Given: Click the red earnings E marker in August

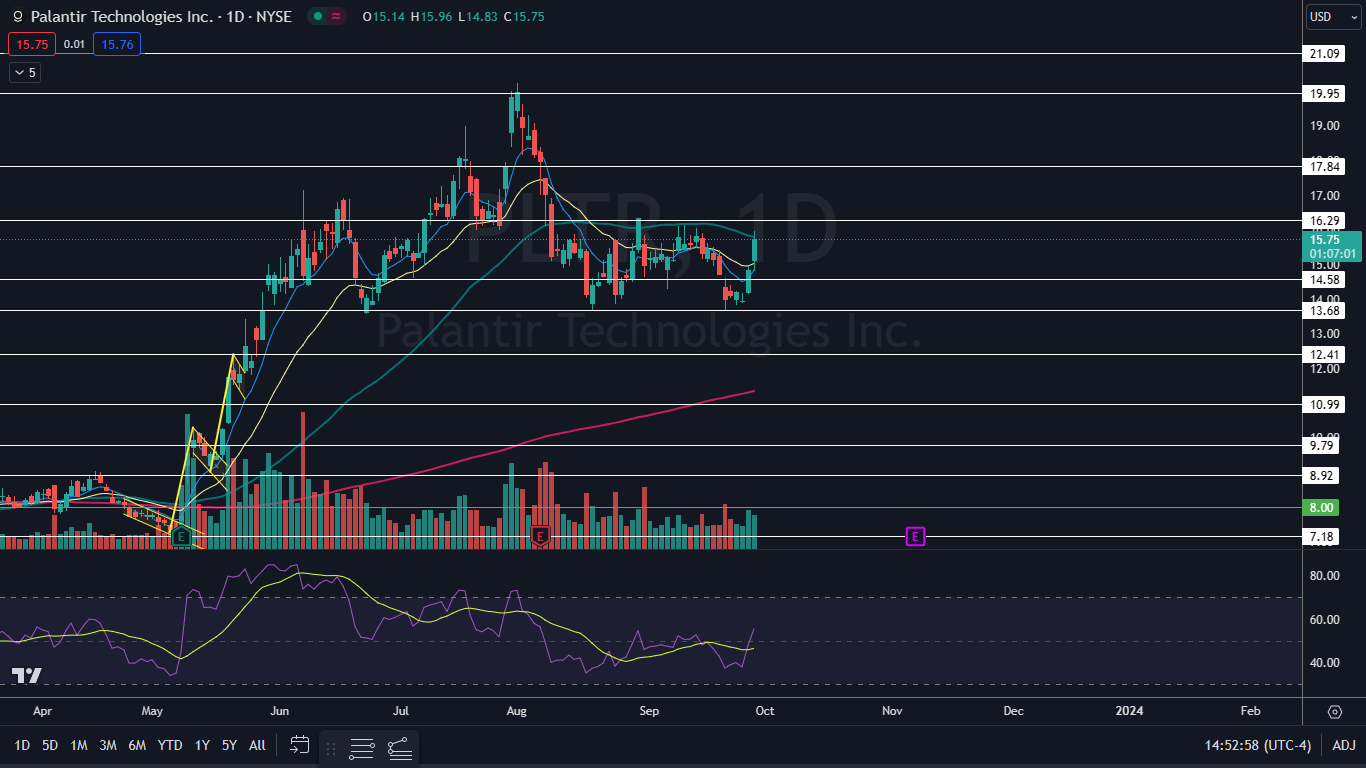Looking at the screenshot, I should tap(541, 536).
